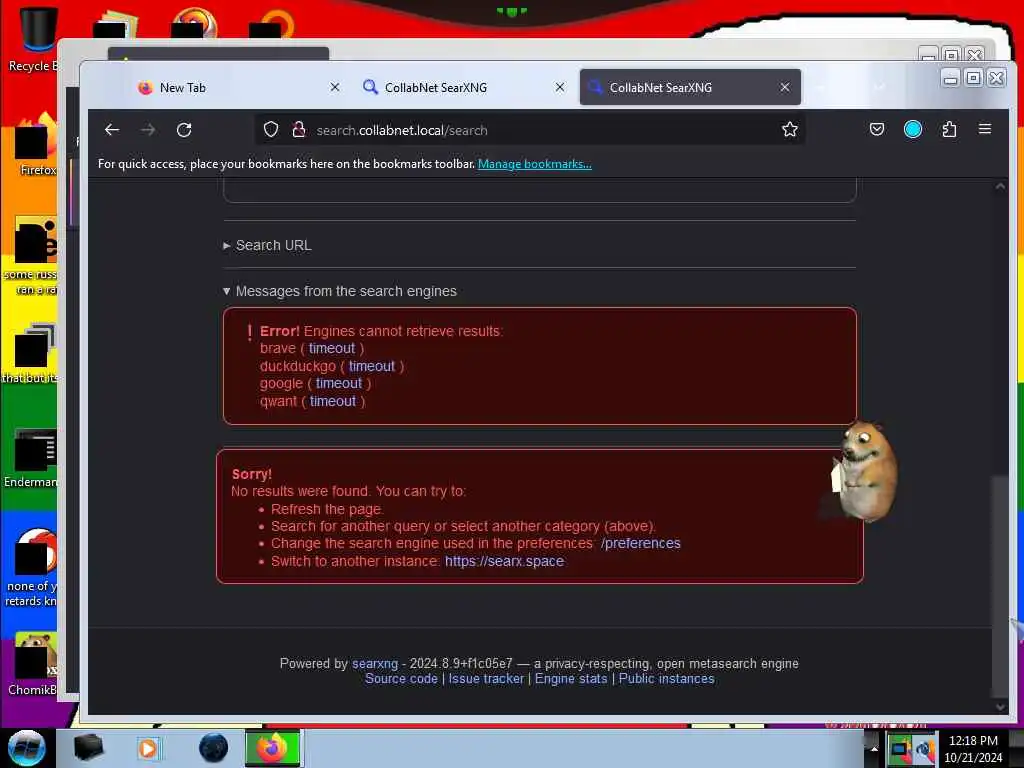The width and height of the screenshot is (1024, 768).
Task: Maximize the Firefox window
Action: [973, 79]
